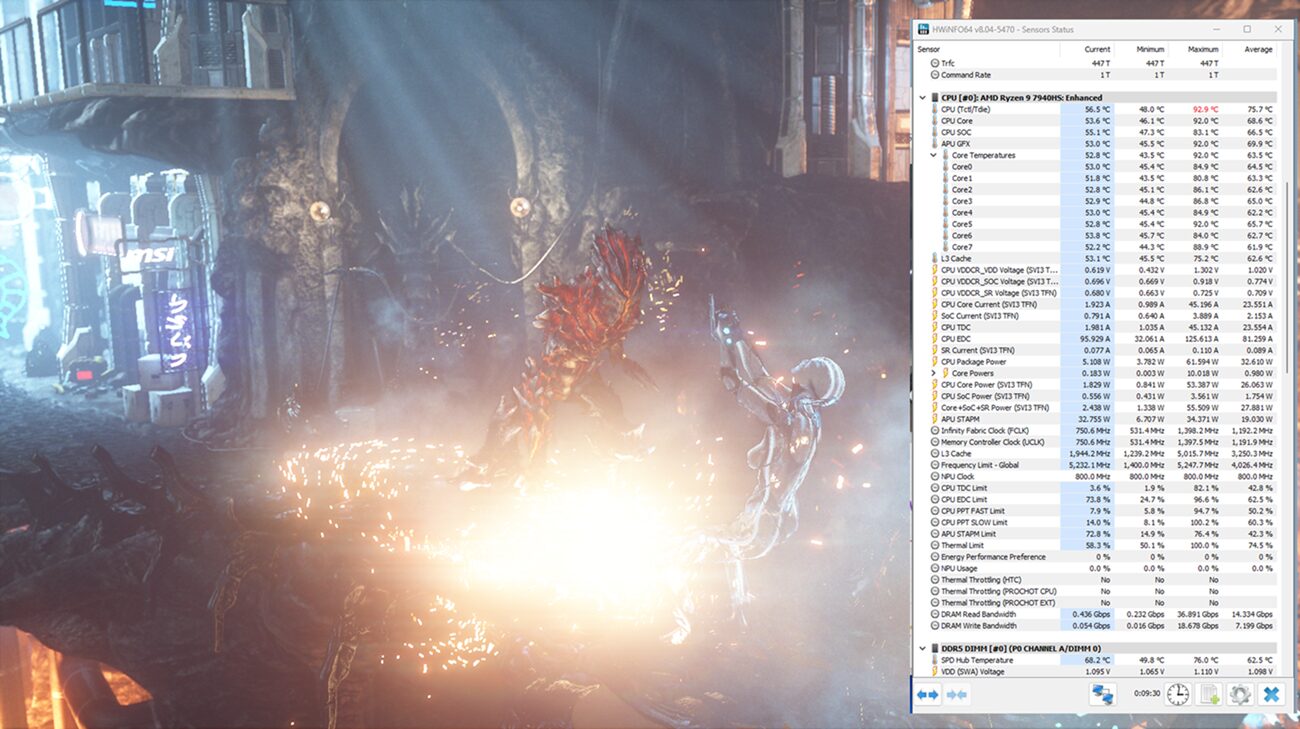The image size is (1300, 729).
Task: Click the circle icon next to Command Rate
Action: coord(935,75)
